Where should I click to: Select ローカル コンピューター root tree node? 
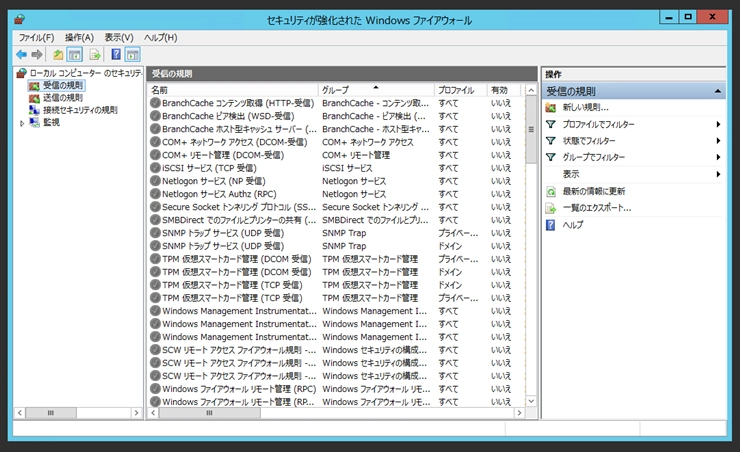tap(85, 73)
